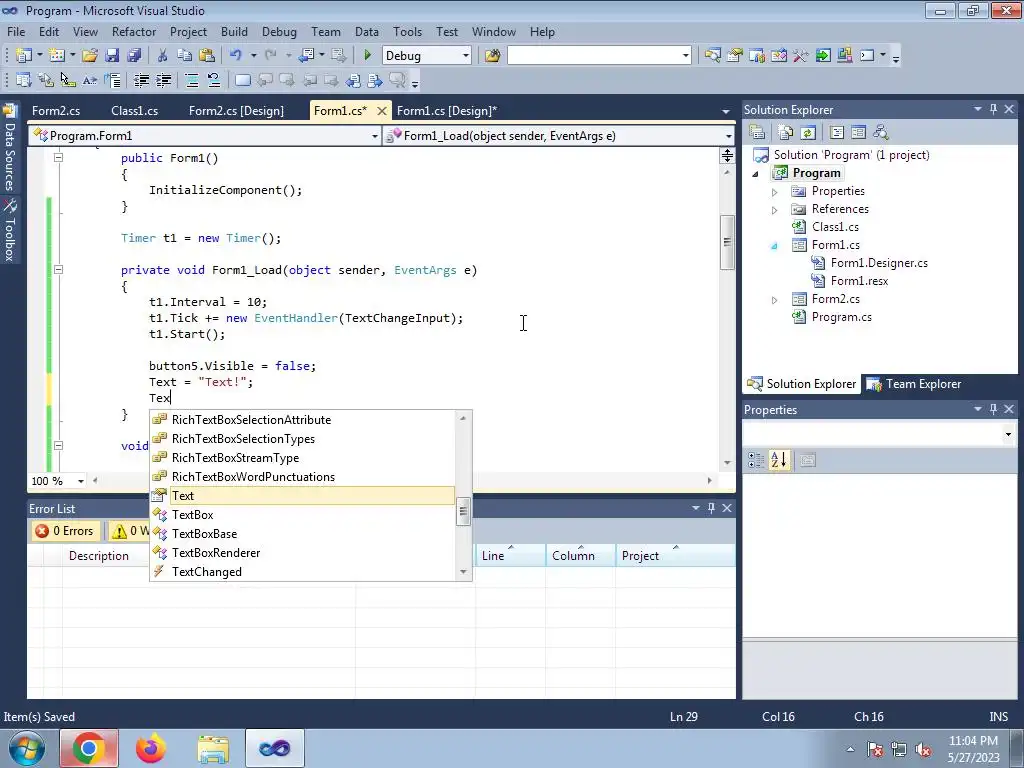The height and width of the screenshot is (768, 1024).
Task: Select Form1.Designer.cs in Solution Explorer
Action: point(879,263)
